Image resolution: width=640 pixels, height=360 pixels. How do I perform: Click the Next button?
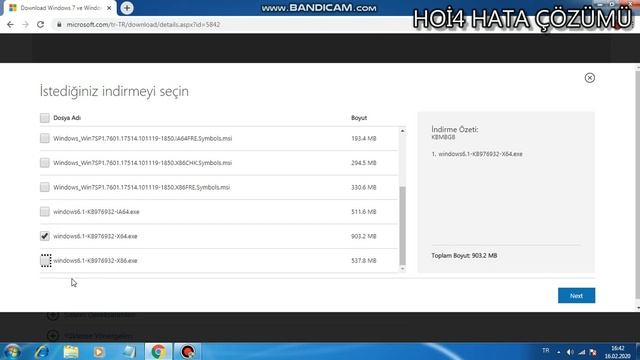point(576,296)
